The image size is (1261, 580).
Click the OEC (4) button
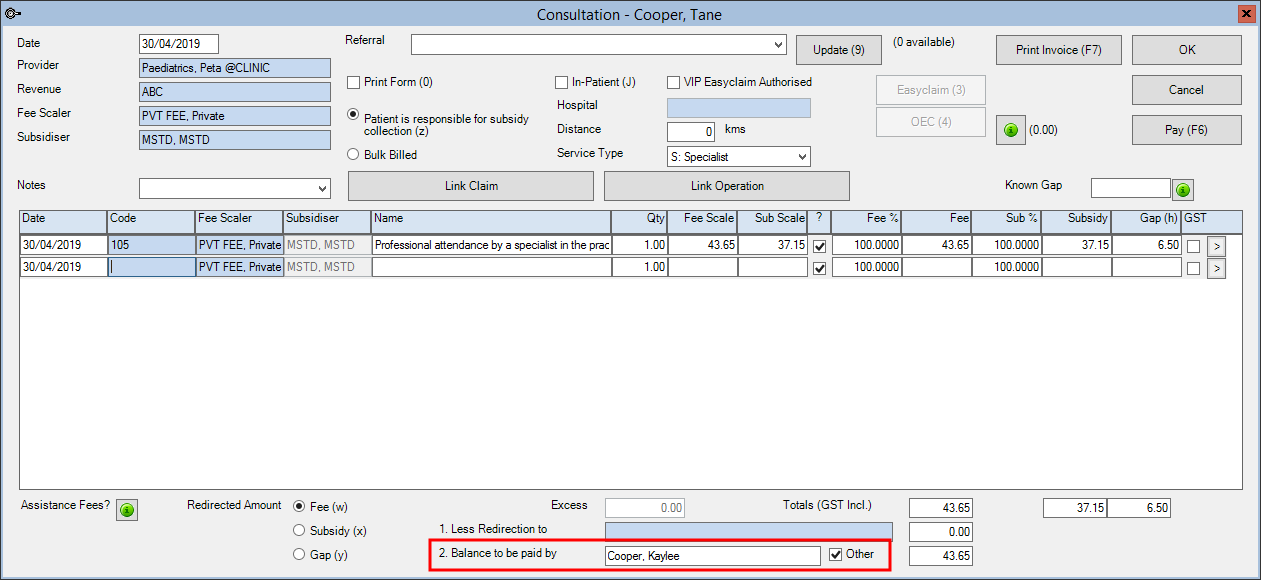[x=931, y=122]
